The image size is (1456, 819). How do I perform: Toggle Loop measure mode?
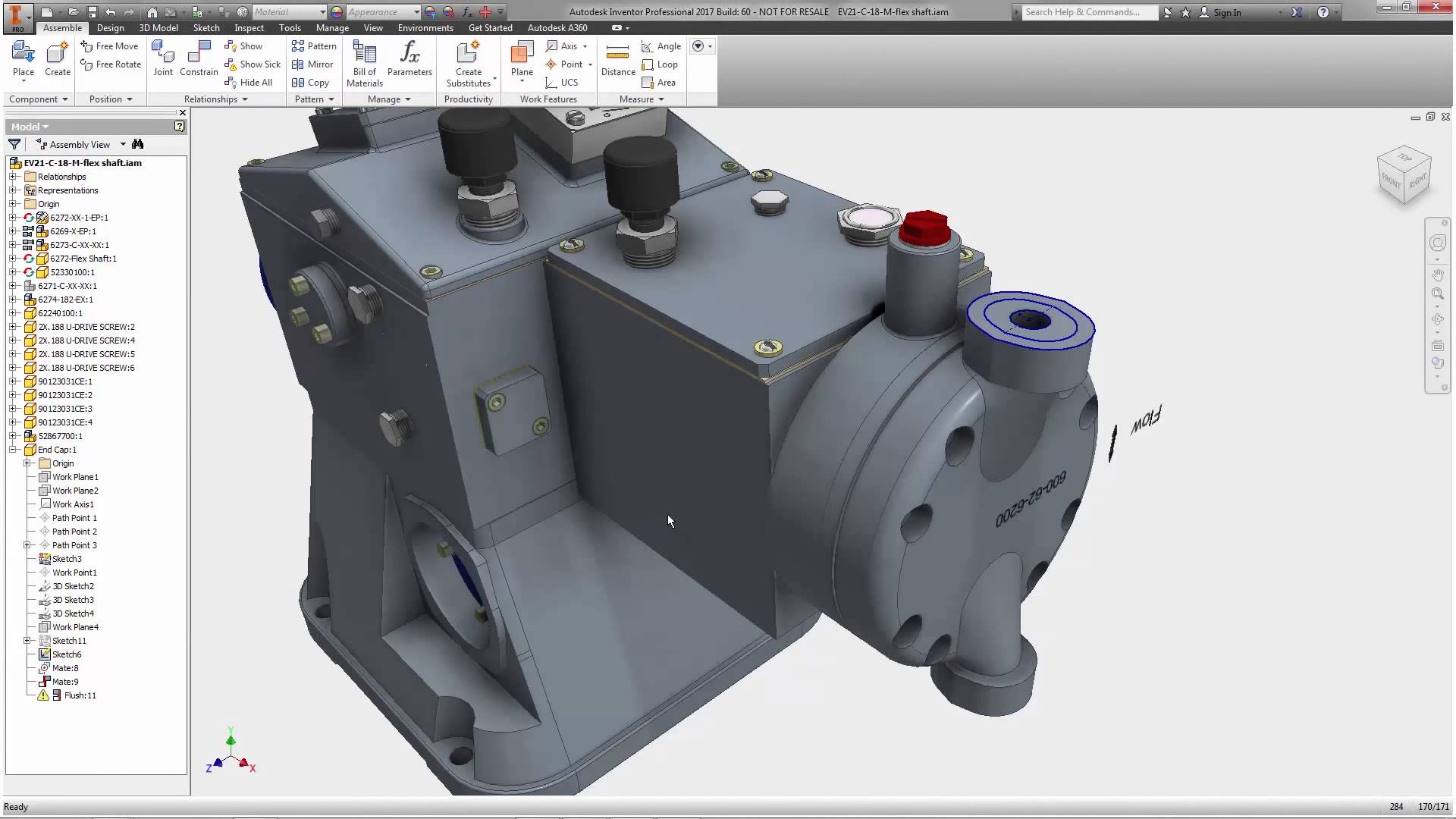[x=660, y=64]
